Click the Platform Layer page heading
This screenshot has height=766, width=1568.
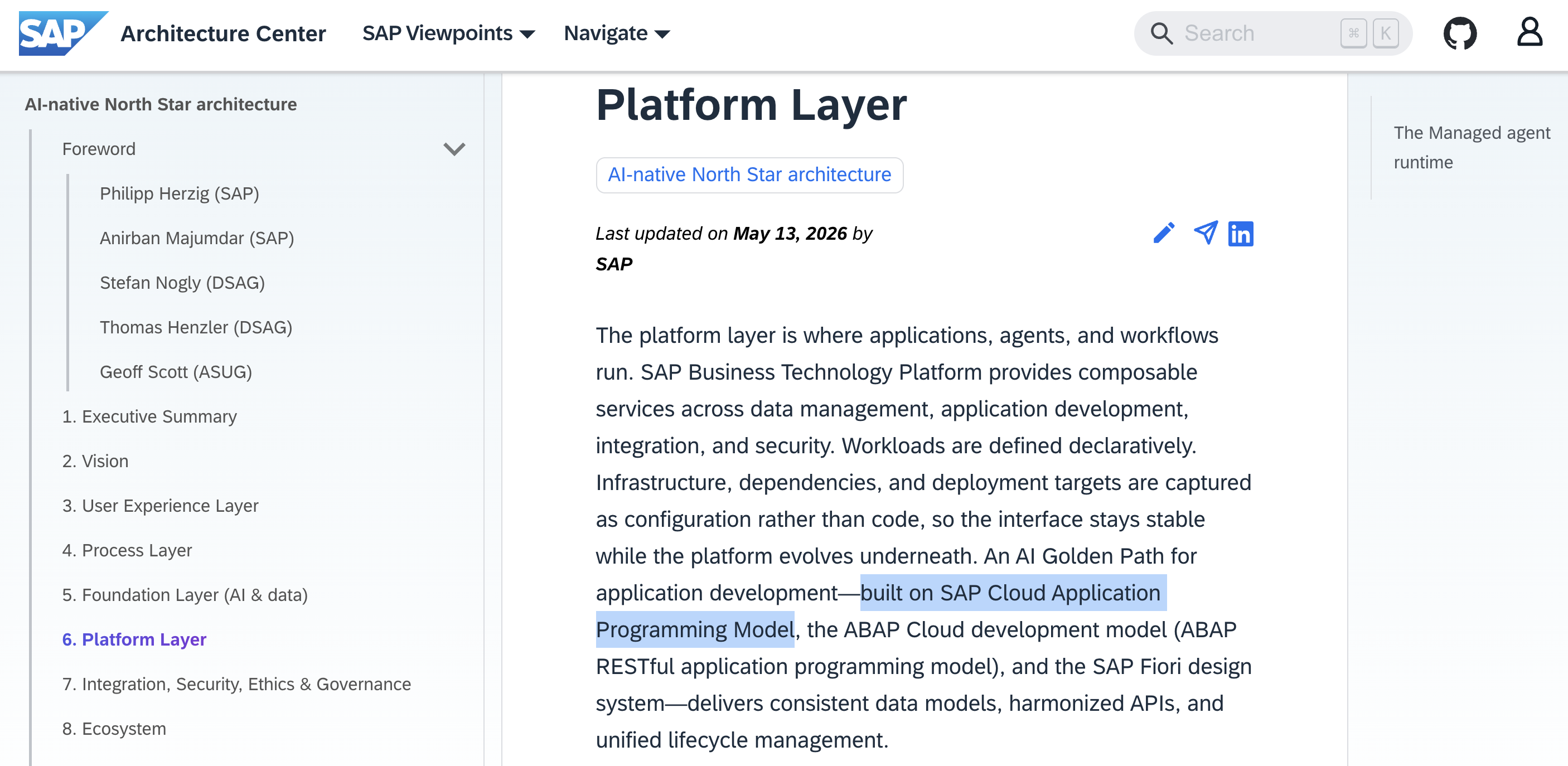coord(751,105)
